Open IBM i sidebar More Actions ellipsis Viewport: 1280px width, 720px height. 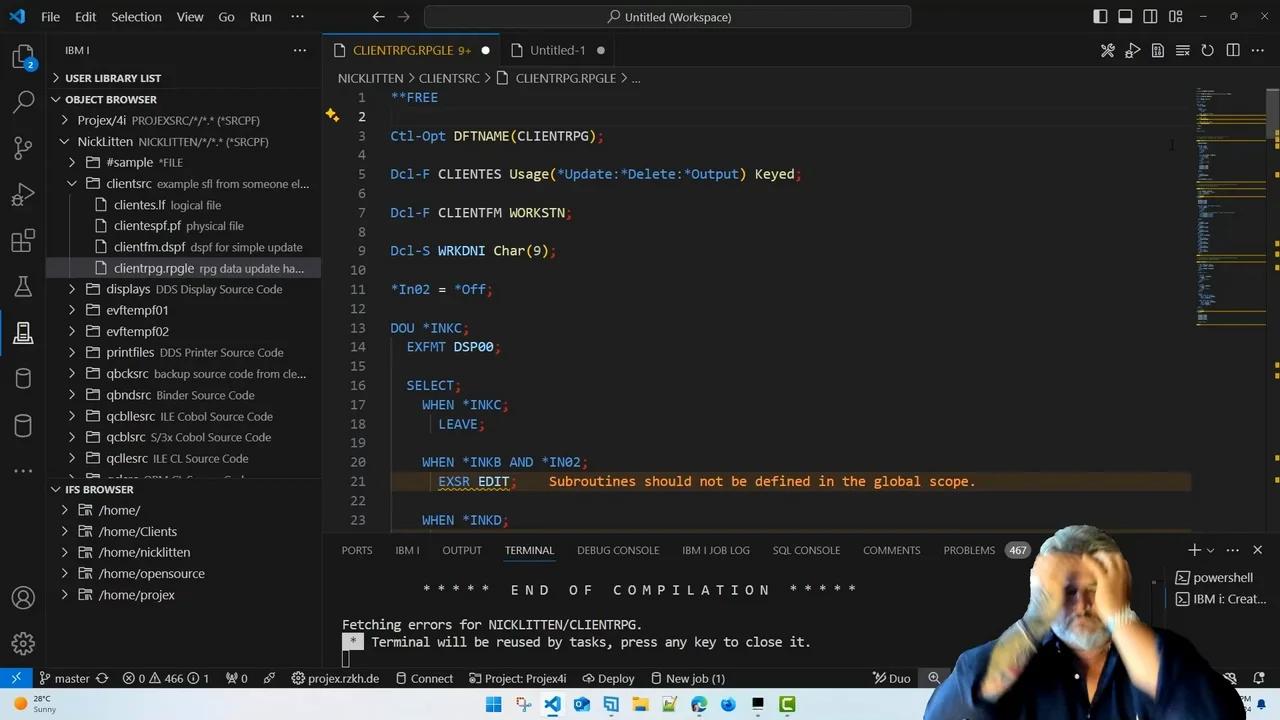click(x=299, y=50)
